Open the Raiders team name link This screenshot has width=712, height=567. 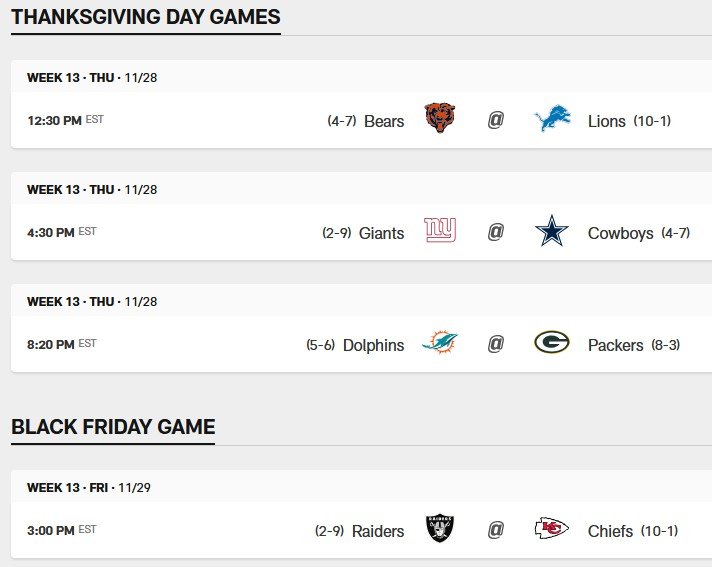point(378,531)
